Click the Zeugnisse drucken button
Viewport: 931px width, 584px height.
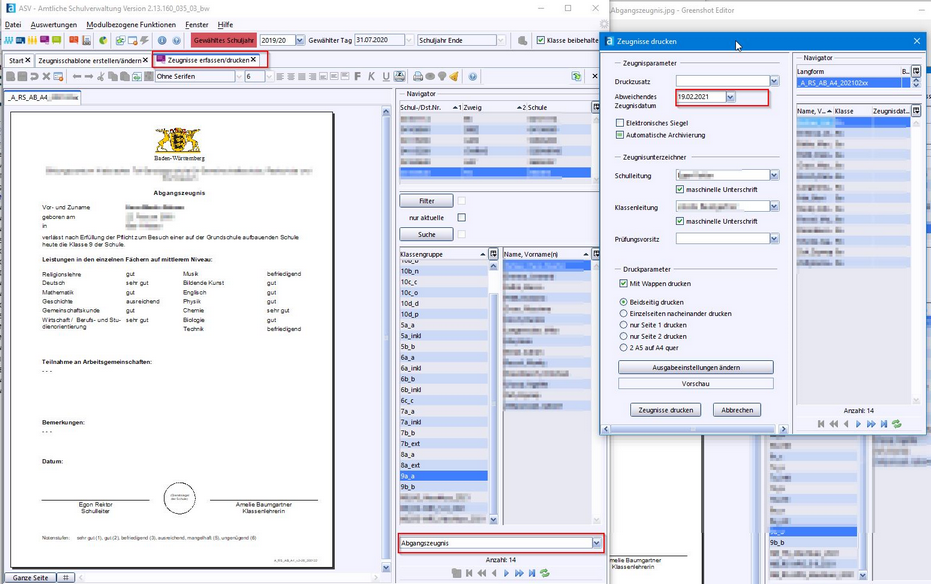pos(665,410)
